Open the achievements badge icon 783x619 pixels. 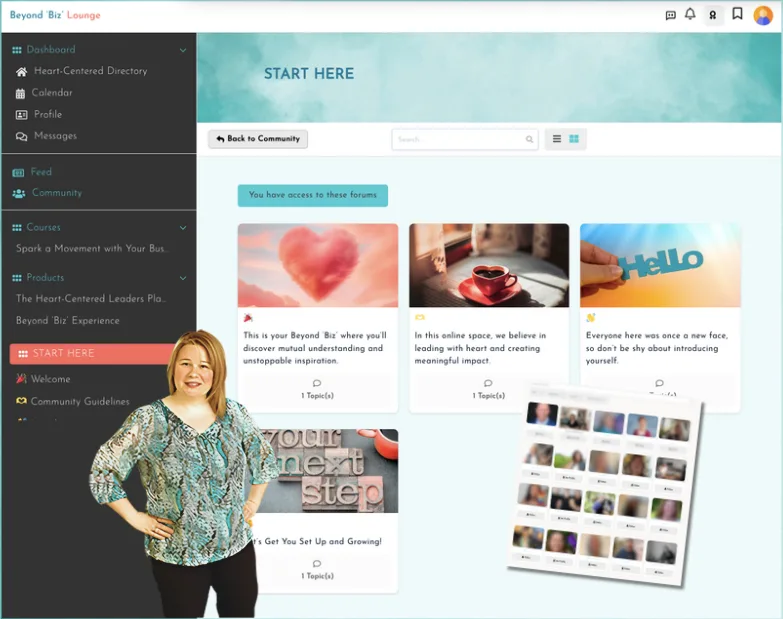coord(713,15)
